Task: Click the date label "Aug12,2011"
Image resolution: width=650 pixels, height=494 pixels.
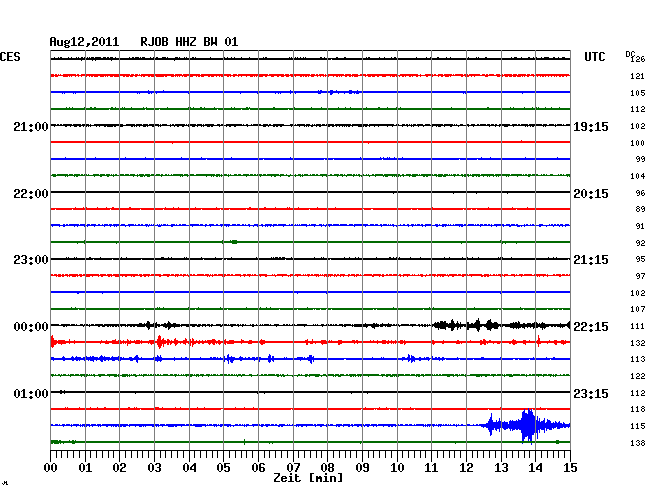Action: [x=84, y=42]
